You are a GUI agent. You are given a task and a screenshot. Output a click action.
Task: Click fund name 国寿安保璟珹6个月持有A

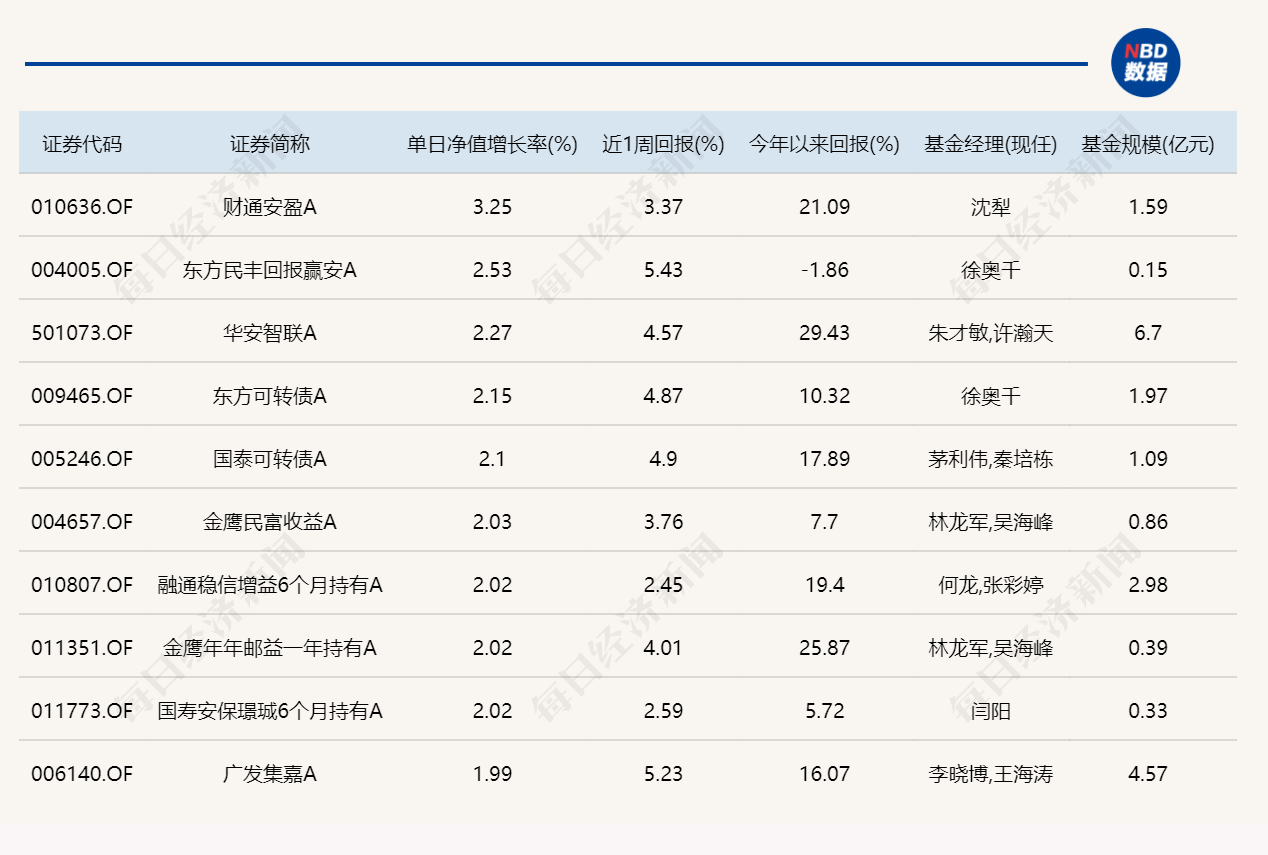tap(270, 711)
